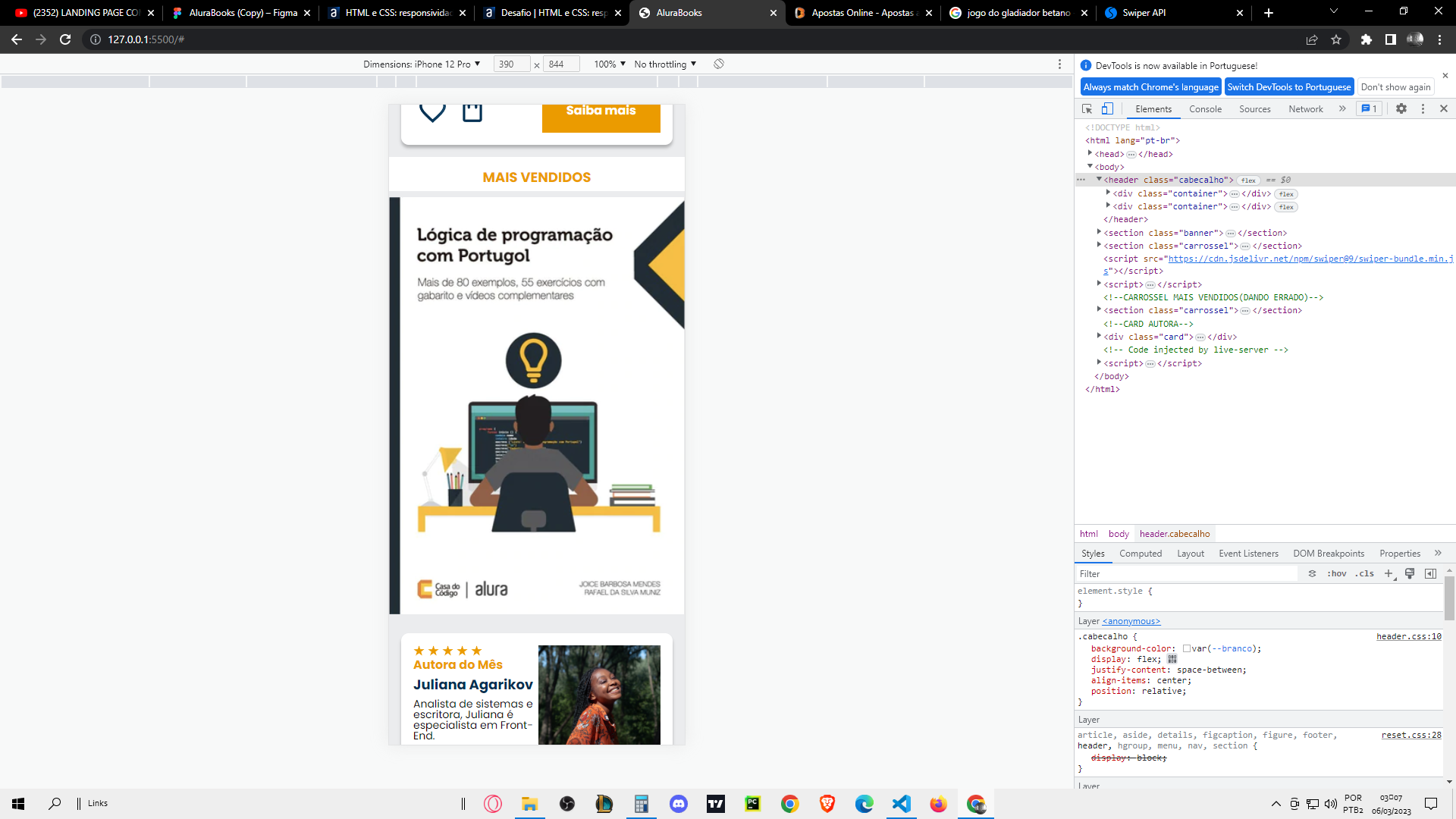Toggle rendering emulations paintbrush icon

coord(1410,574)
